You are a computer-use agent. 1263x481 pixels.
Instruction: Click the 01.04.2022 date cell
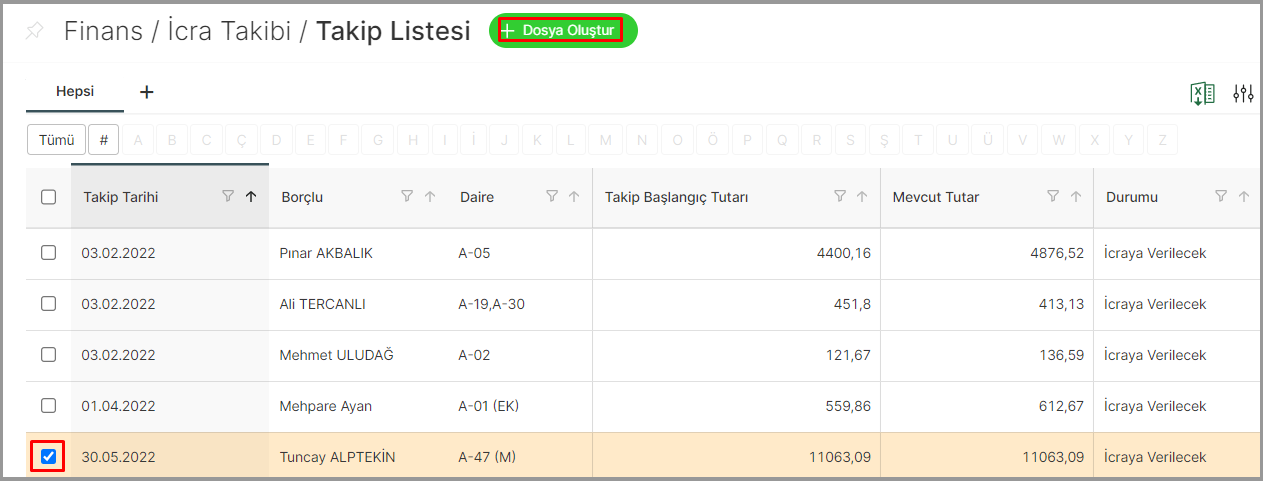tap(119, 406)
